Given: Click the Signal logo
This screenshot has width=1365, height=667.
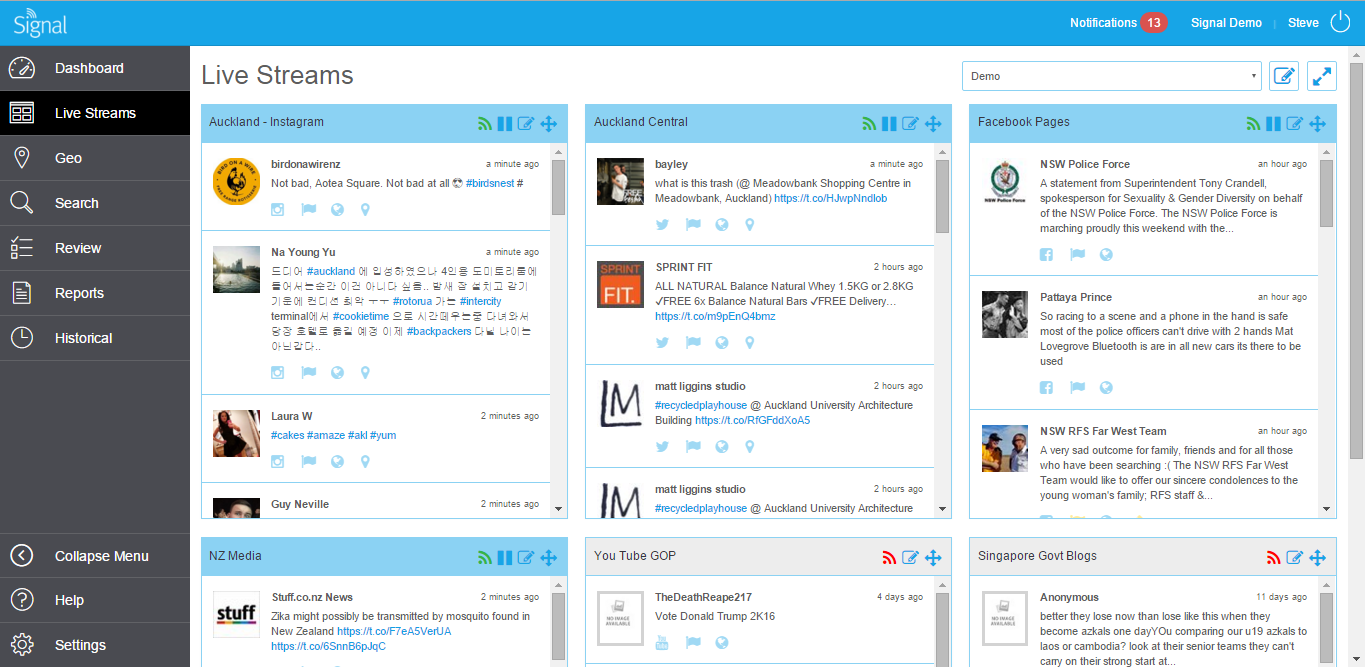Looking at the screenshot, I should 40,22.
